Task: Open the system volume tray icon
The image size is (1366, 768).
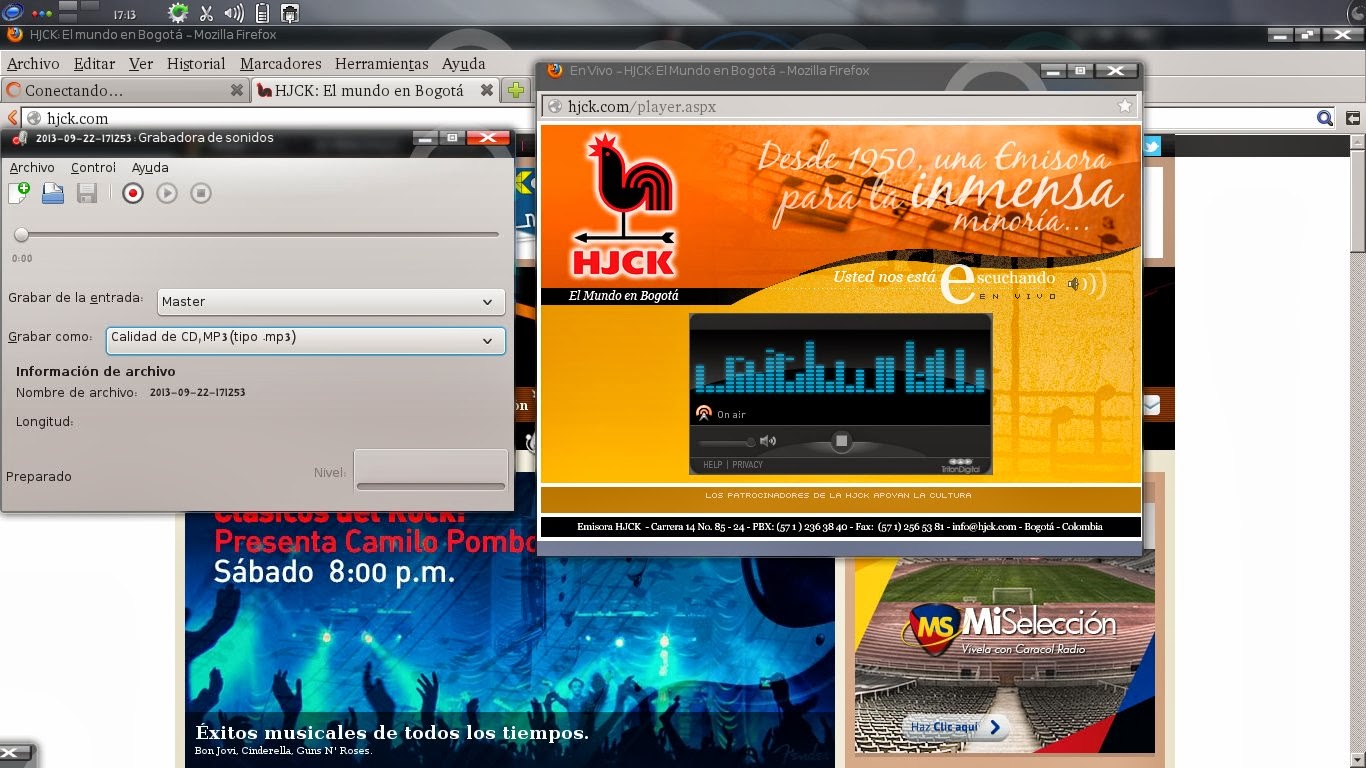Action: click(x=234, y=13)
